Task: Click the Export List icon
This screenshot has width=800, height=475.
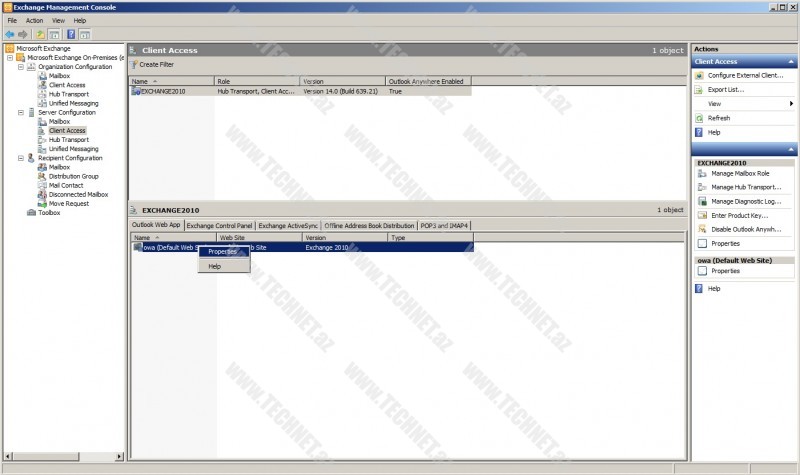Action: point(699,90)
